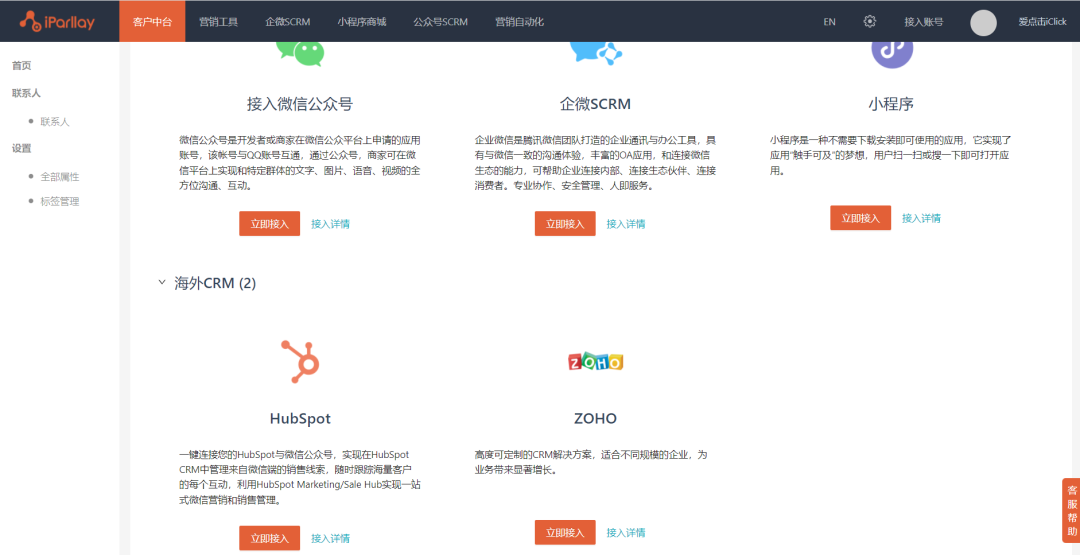Switch language to EN
The width and height of the screenshot is (1080, 555).
829,21
